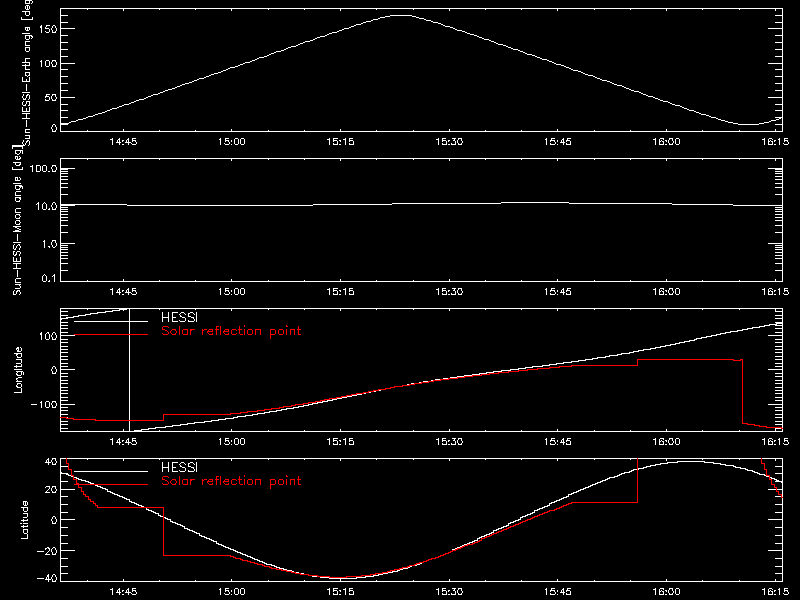800x600 pixels.
Task: Click 14:45 time label under Latitude plot
Action: pyautogui.click(x=123, y=592)
